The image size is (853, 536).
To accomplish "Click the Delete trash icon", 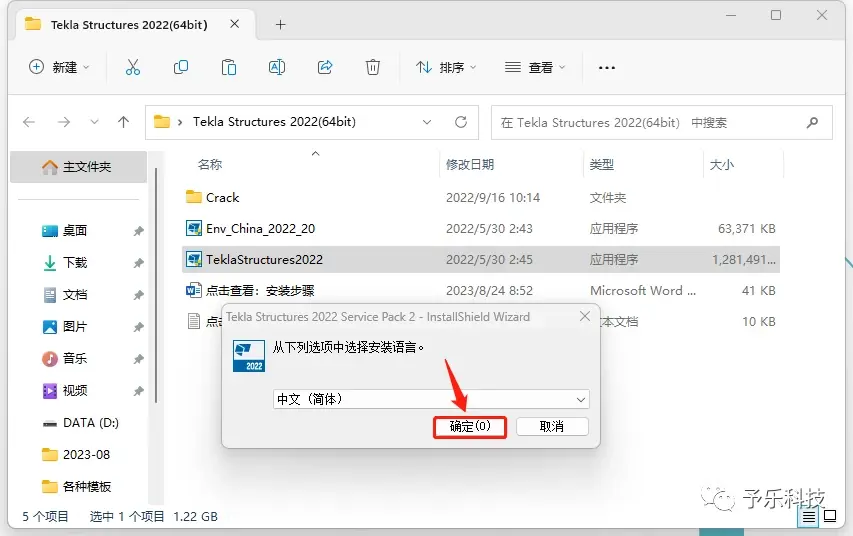I will [373, 67].
